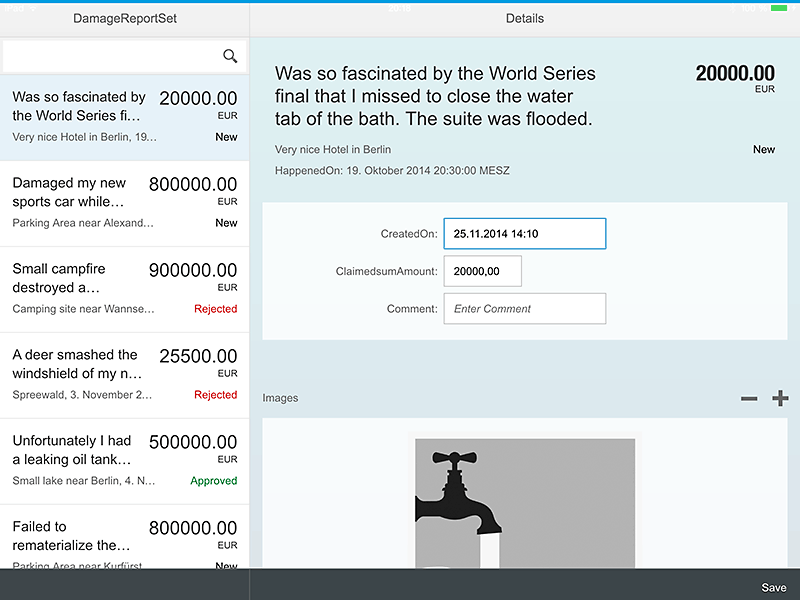This screenshot has height=600, width=800.
Task: Click the plus icon to add image
Action: [780, 398]
